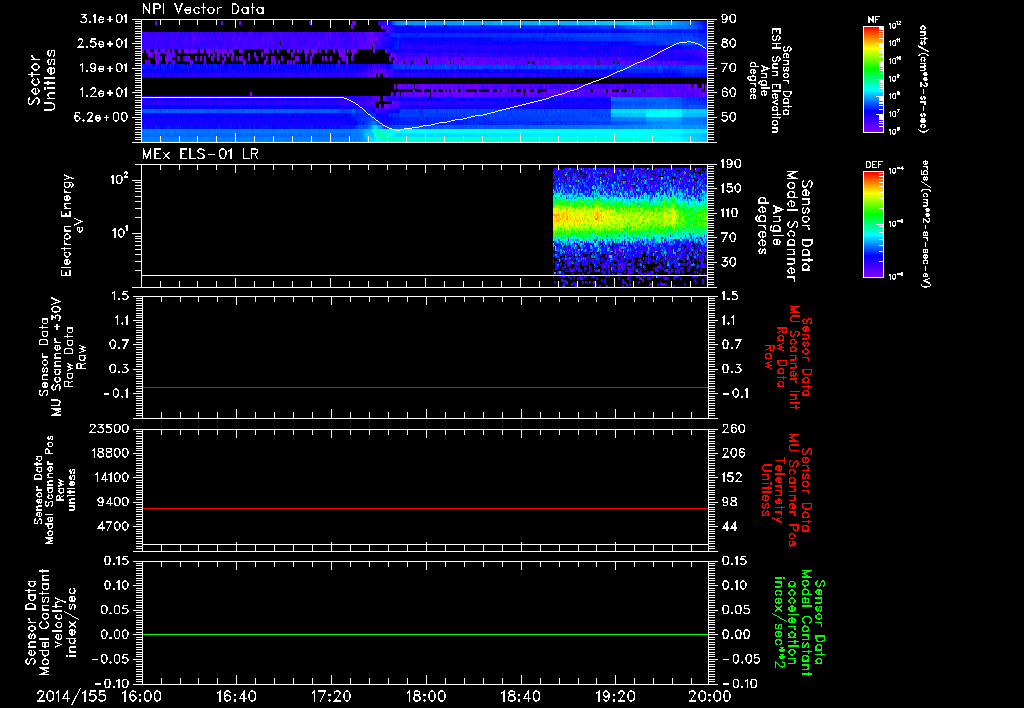Click the 23500 scanner position tick label
Screen dimensions: 1024x708
click(x=109, y=428)
